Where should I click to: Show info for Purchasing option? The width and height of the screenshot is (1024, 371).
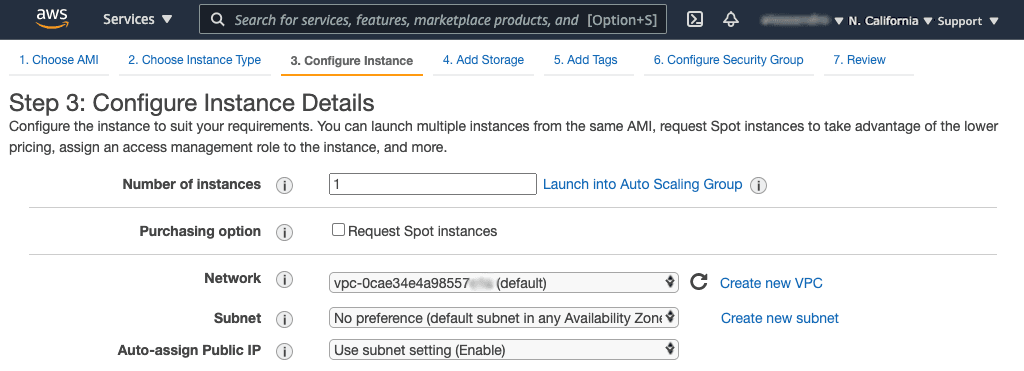284,233
